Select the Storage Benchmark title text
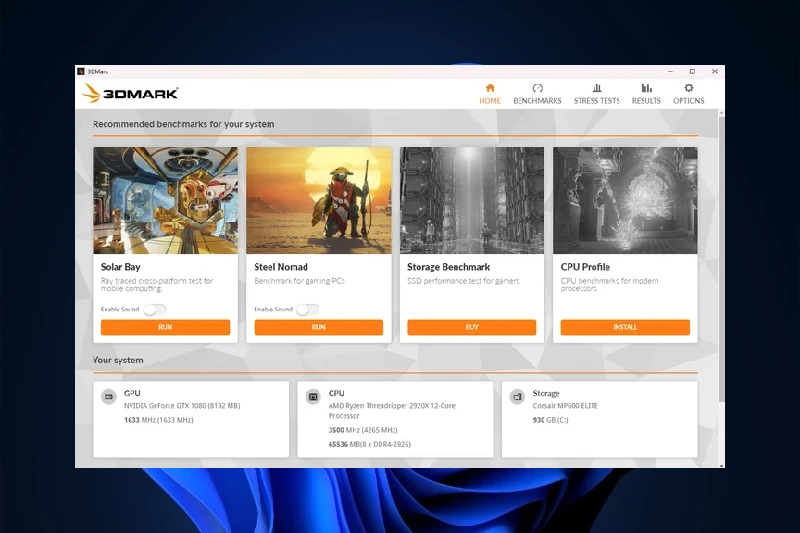This screenshot has width=800, height=533. (448, 267)
